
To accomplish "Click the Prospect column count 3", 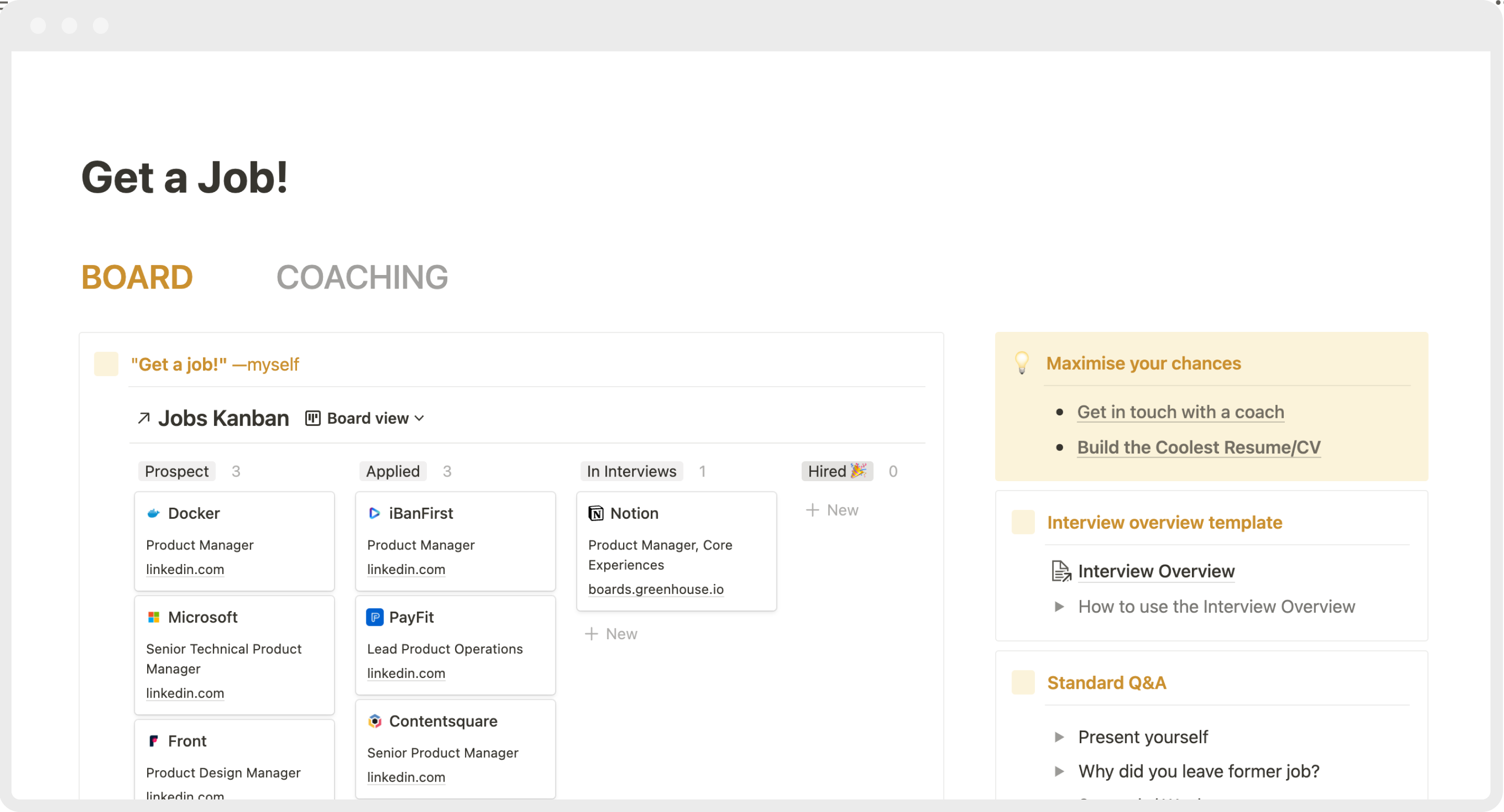I will (236, 471).
